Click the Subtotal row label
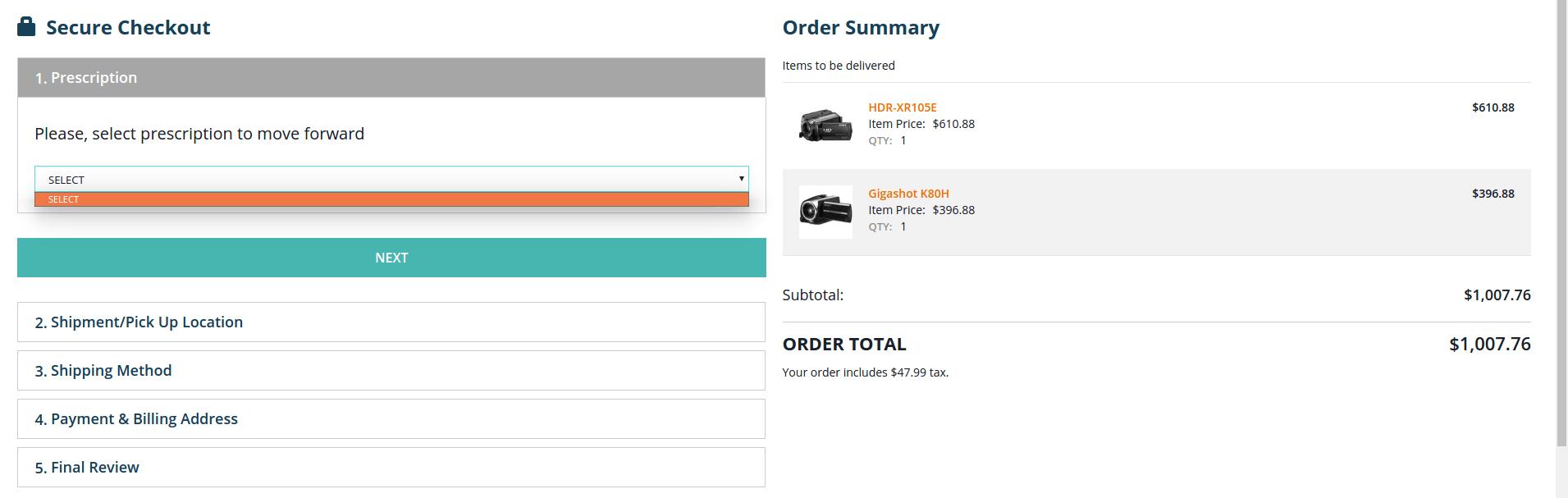 point(812,295)
